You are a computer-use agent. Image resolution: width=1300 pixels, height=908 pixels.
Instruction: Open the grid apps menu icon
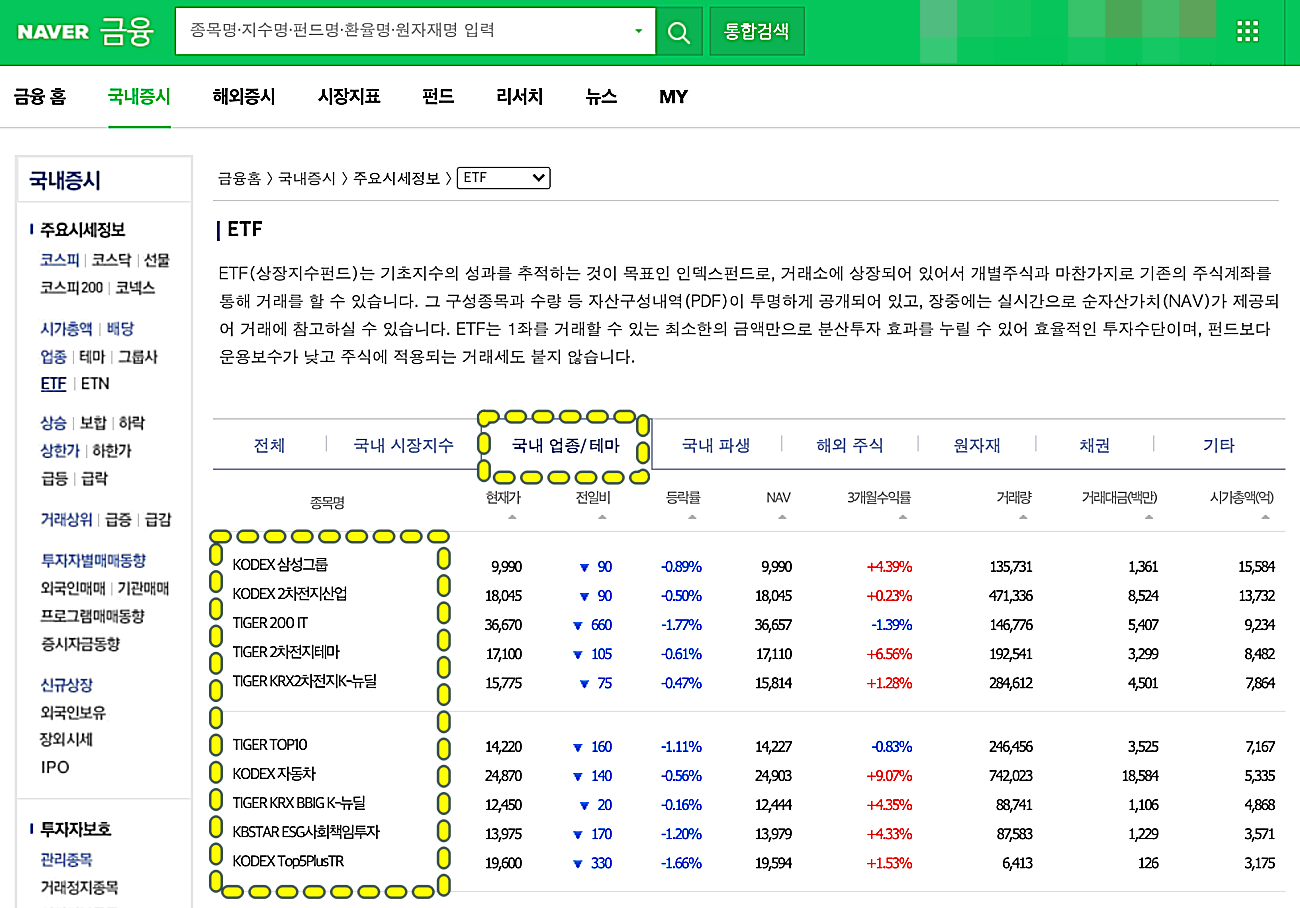[1247, 32]
